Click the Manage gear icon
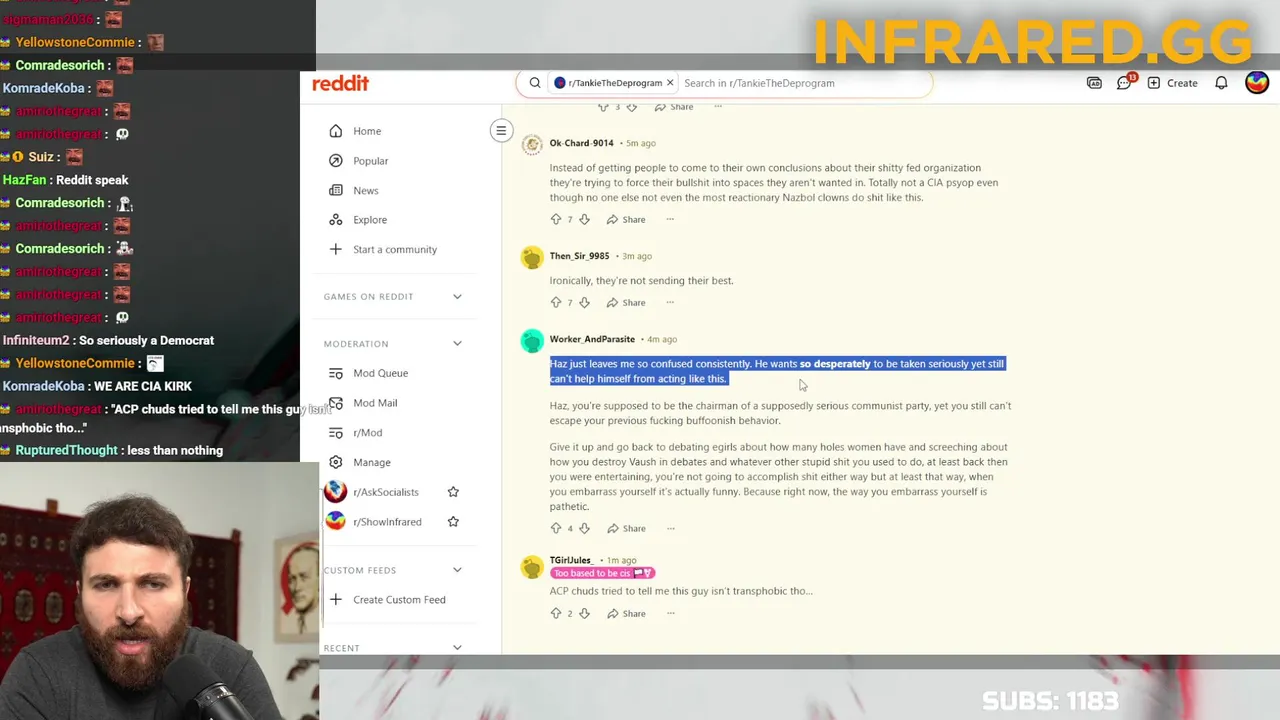 pos(336,462)
